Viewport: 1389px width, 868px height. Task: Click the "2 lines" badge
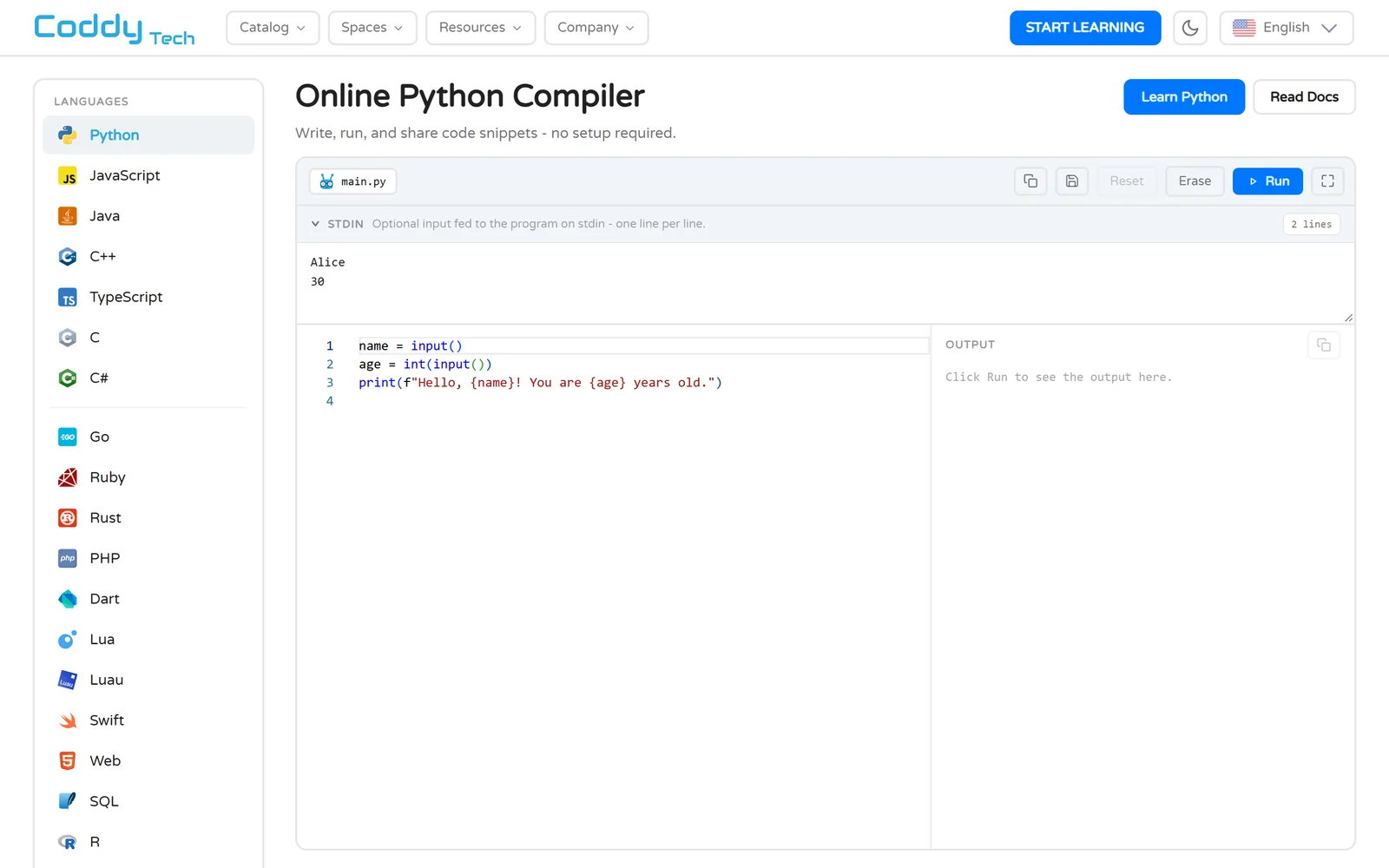[x=1311, y=224]
